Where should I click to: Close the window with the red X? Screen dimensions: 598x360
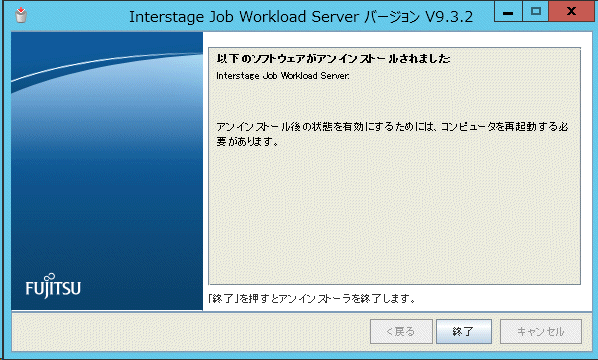[x=571, y=11]
